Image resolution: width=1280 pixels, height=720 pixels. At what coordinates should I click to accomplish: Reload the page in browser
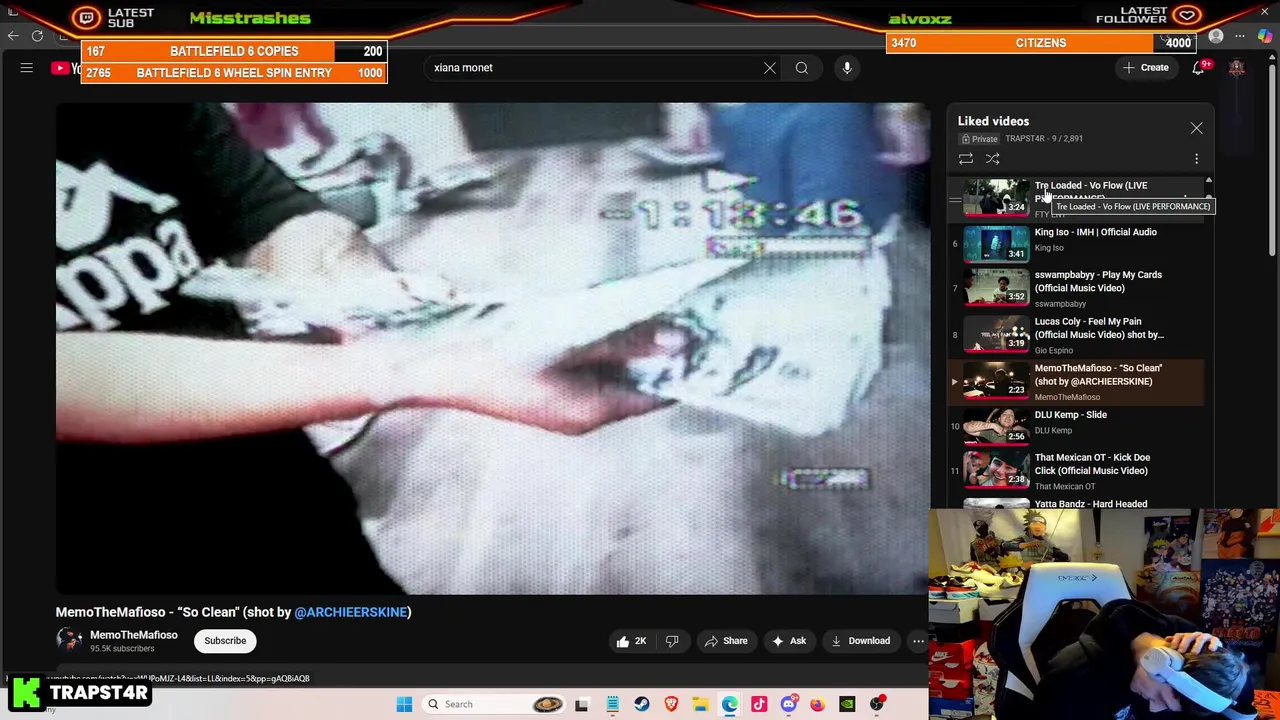pos(37,36)
